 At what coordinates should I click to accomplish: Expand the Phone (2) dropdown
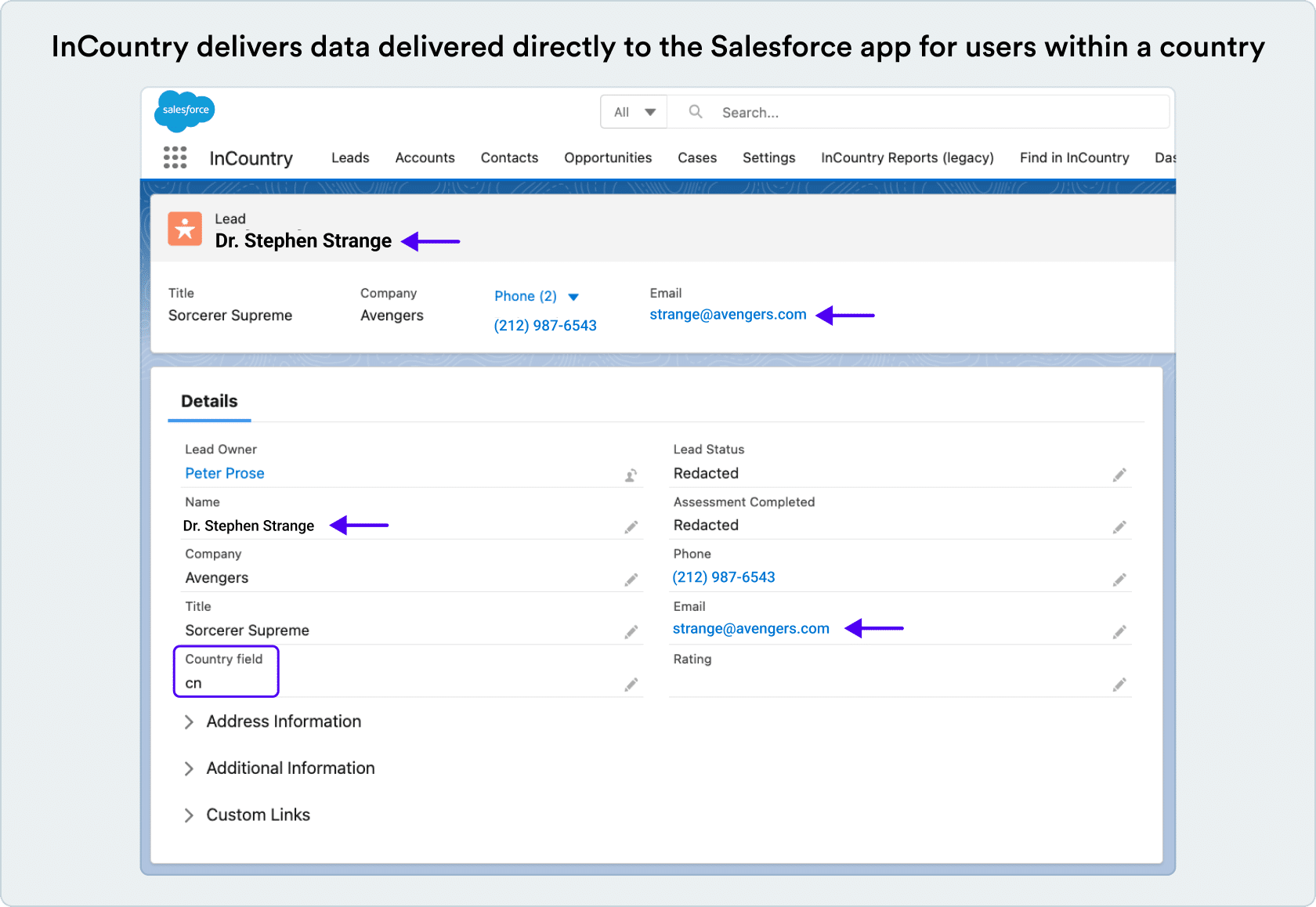tap(573, 297)
